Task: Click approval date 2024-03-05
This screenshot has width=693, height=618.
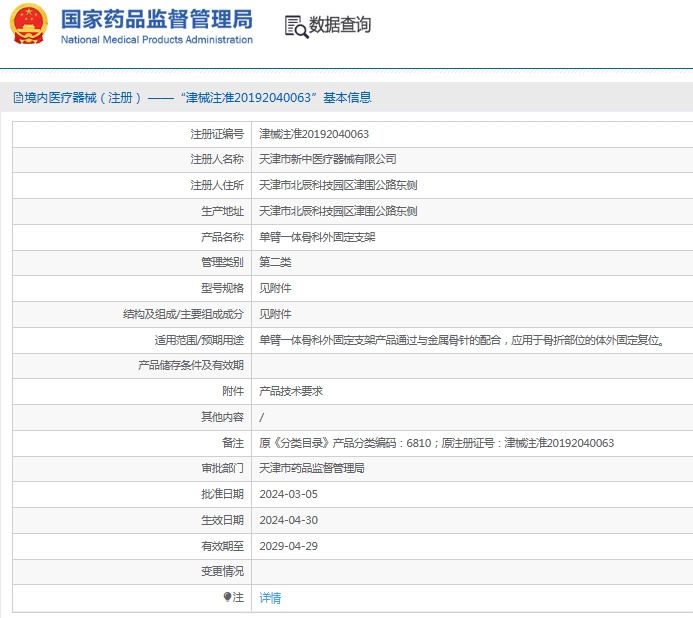Action: pos(289,494)
